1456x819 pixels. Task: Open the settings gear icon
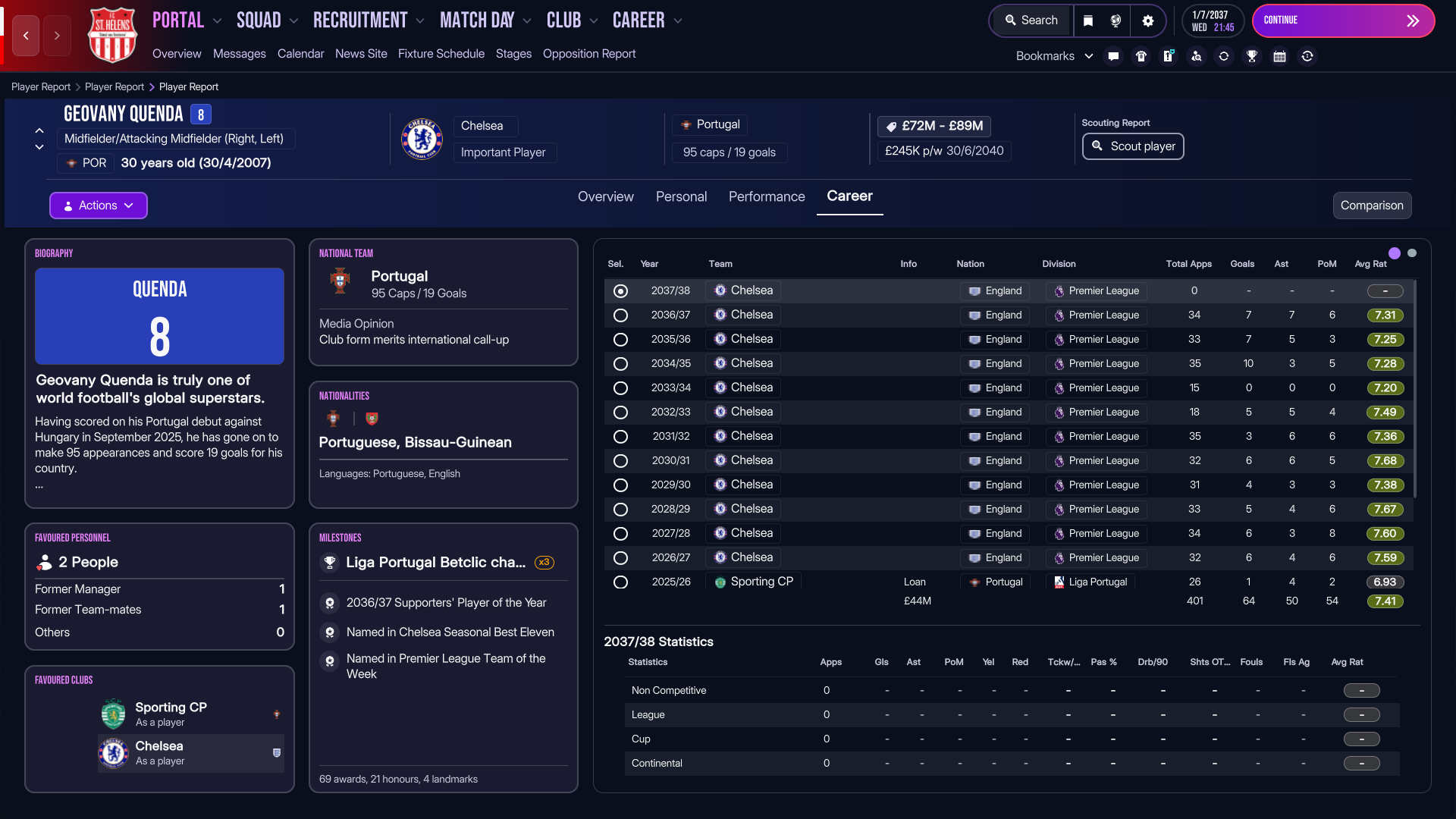(1148, 20)
